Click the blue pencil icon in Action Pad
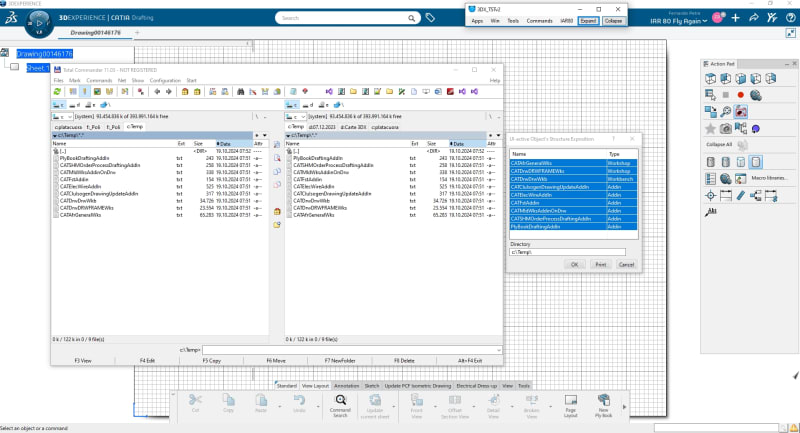Viewport: 800px width, 433px height. click(741, 195)
